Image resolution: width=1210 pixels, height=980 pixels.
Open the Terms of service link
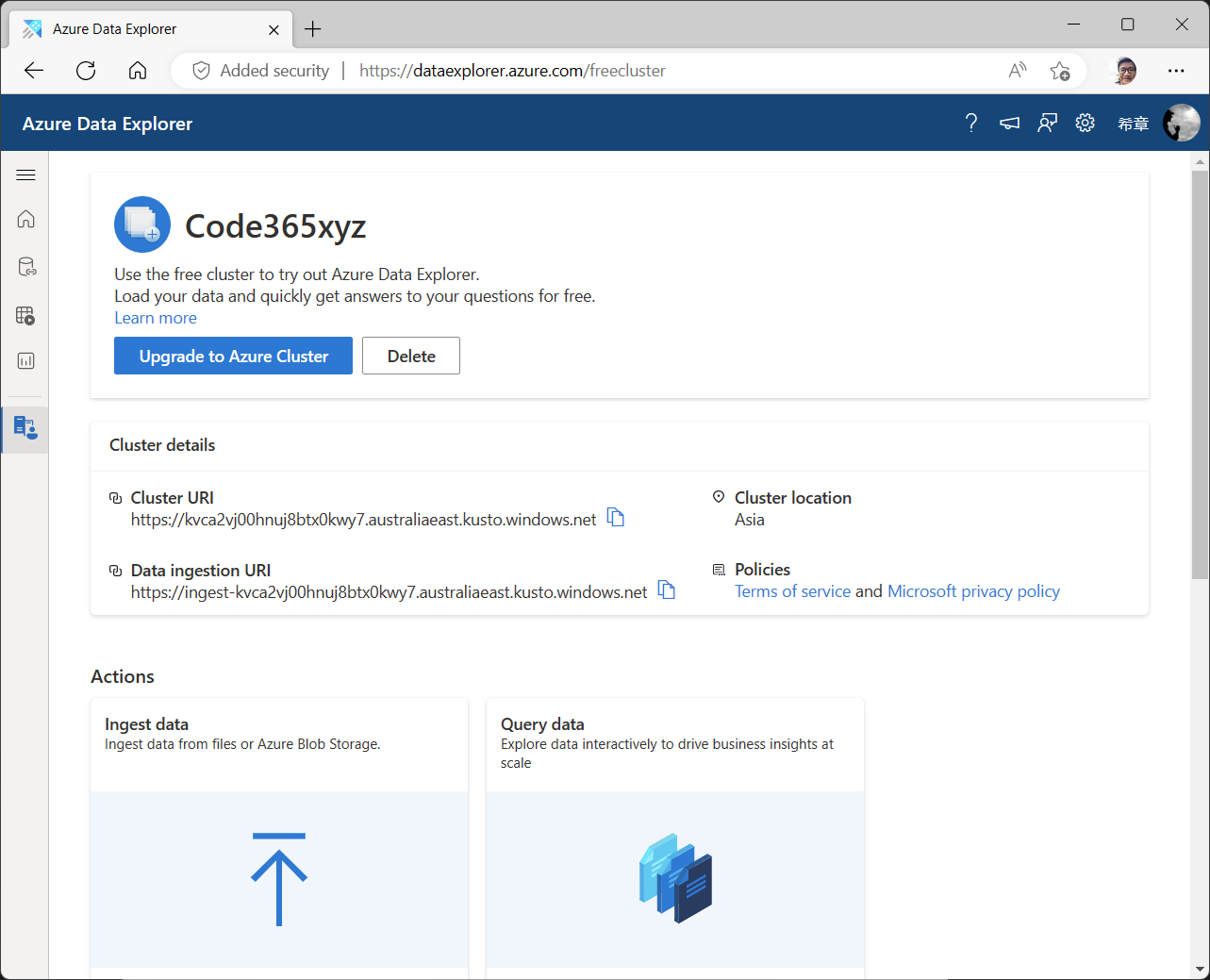pos(792,591)
